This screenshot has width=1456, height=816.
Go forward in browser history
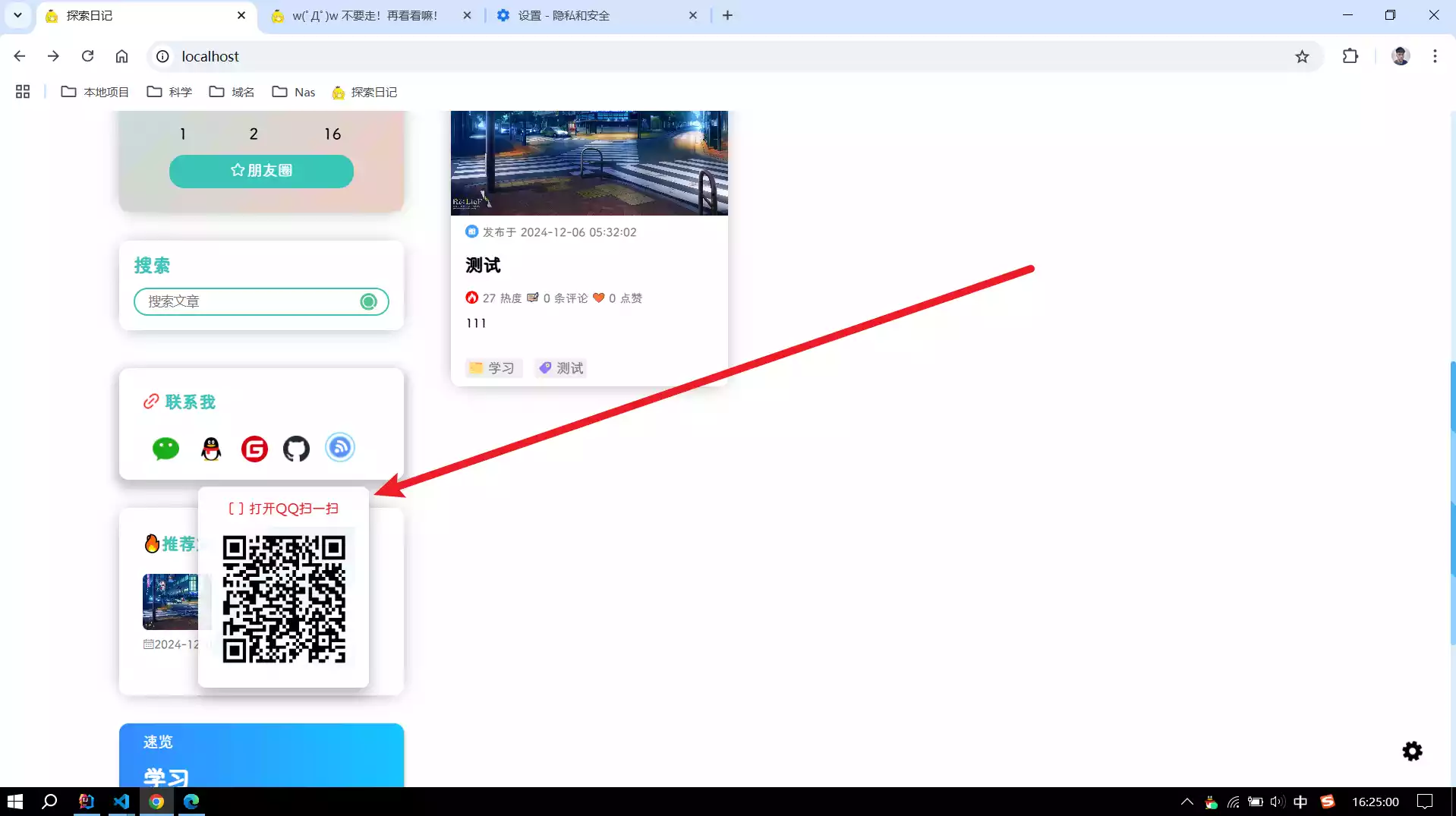53,56
